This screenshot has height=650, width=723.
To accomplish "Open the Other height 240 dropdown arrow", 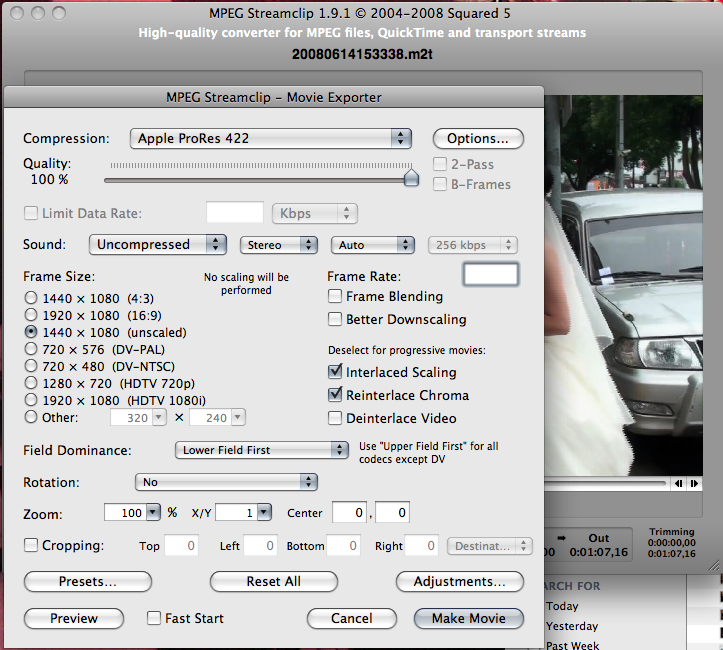I will click(238, 418).
